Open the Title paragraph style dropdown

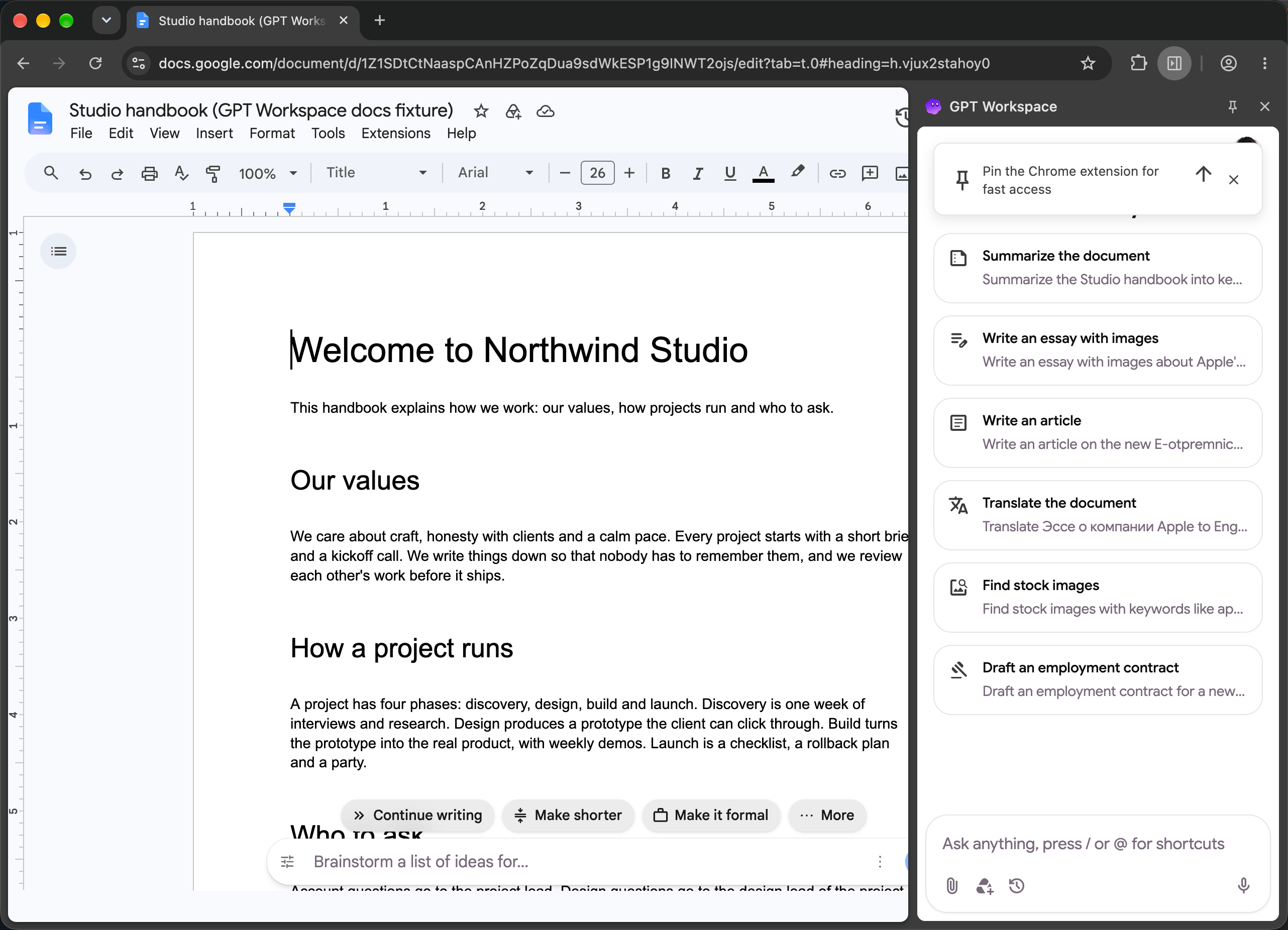tap(377, 173)
